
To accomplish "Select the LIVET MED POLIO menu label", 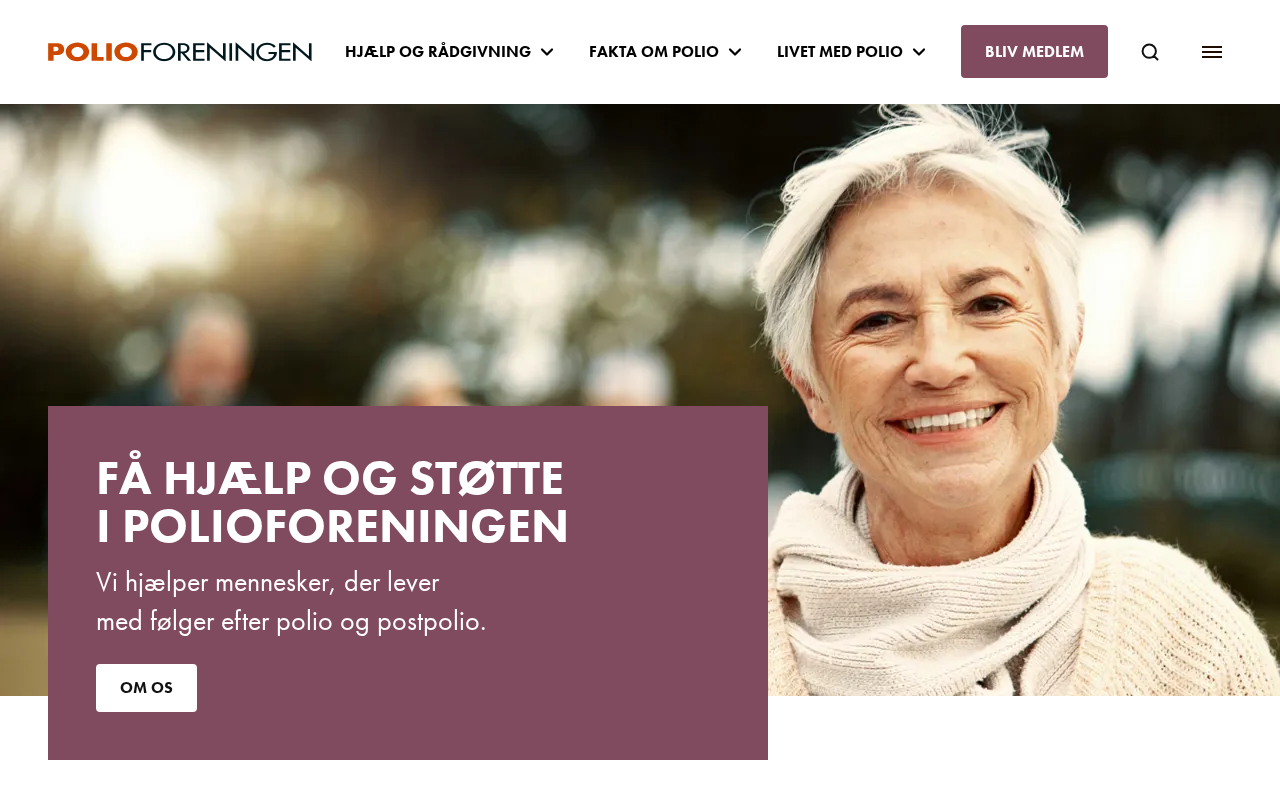I will pos(840,52).
